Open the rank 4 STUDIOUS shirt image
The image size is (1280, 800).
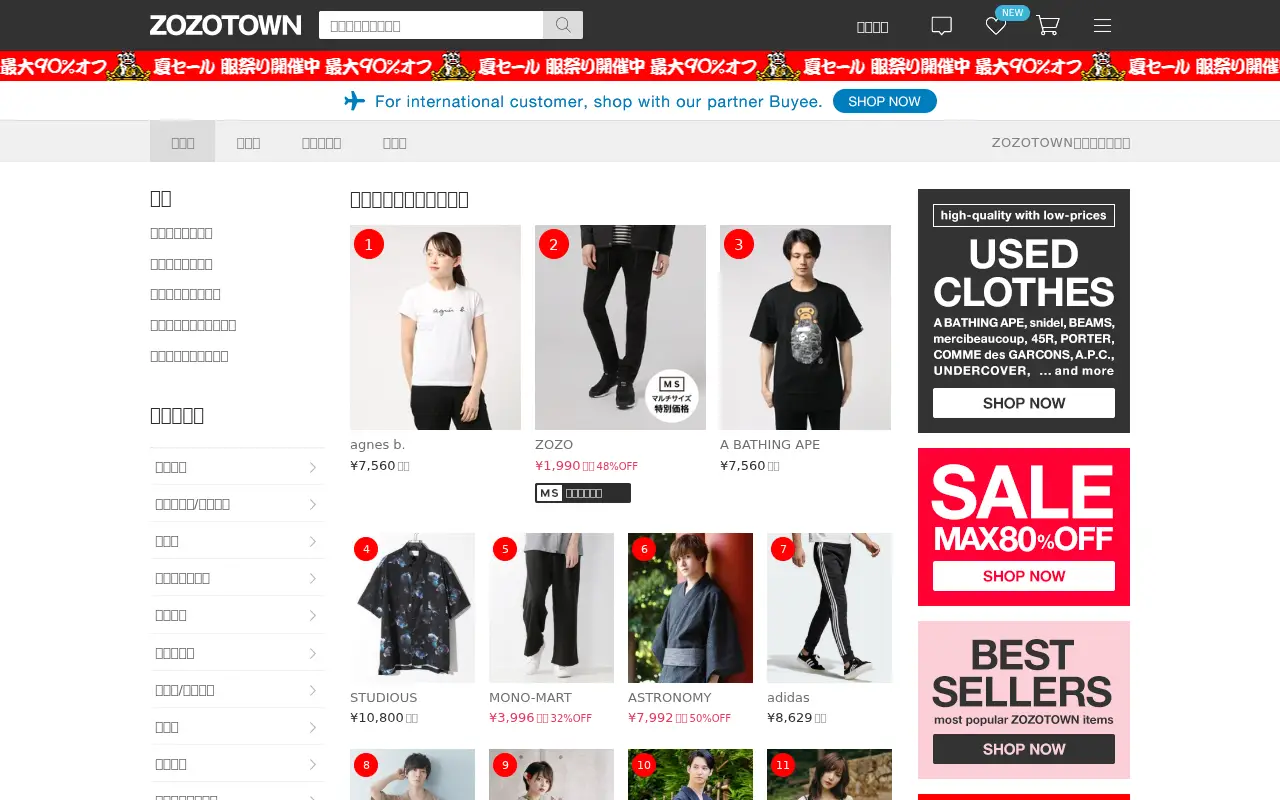click(412, 608)
